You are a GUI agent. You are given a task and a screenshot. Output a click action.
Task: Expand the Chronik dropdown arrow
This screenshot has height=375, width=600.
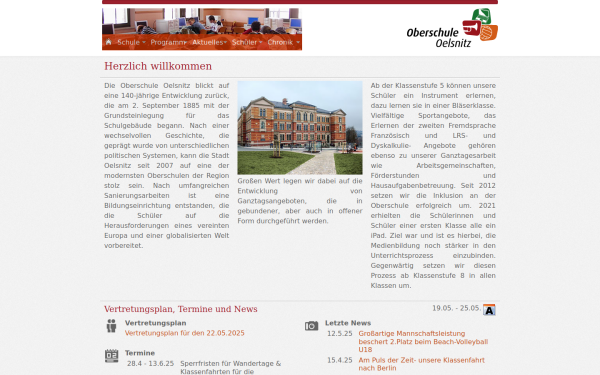coord(298,42)
